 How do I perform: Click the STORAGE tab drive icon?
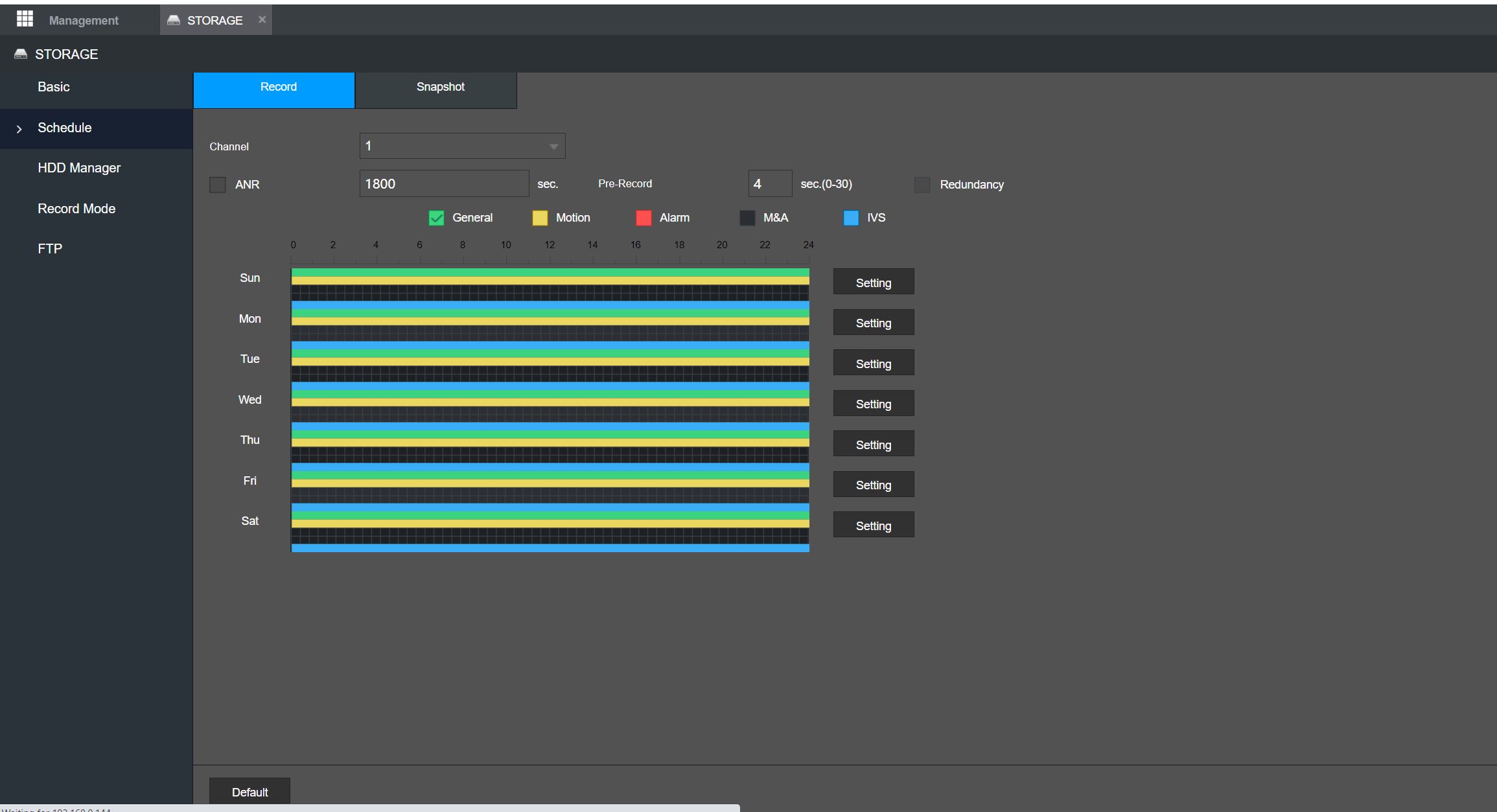click(x=173, y=20)
